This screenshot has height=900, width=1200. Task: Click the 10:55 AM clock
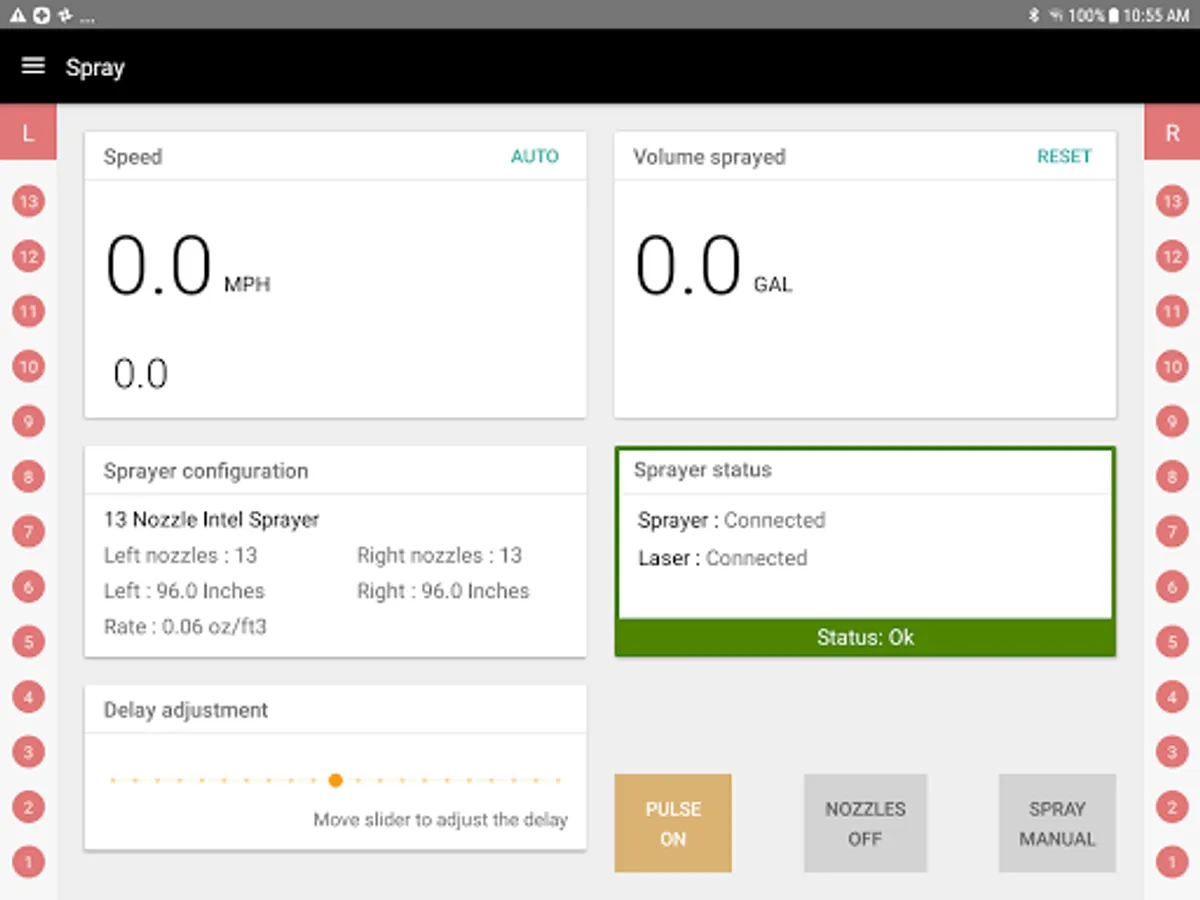(1157, 15)
